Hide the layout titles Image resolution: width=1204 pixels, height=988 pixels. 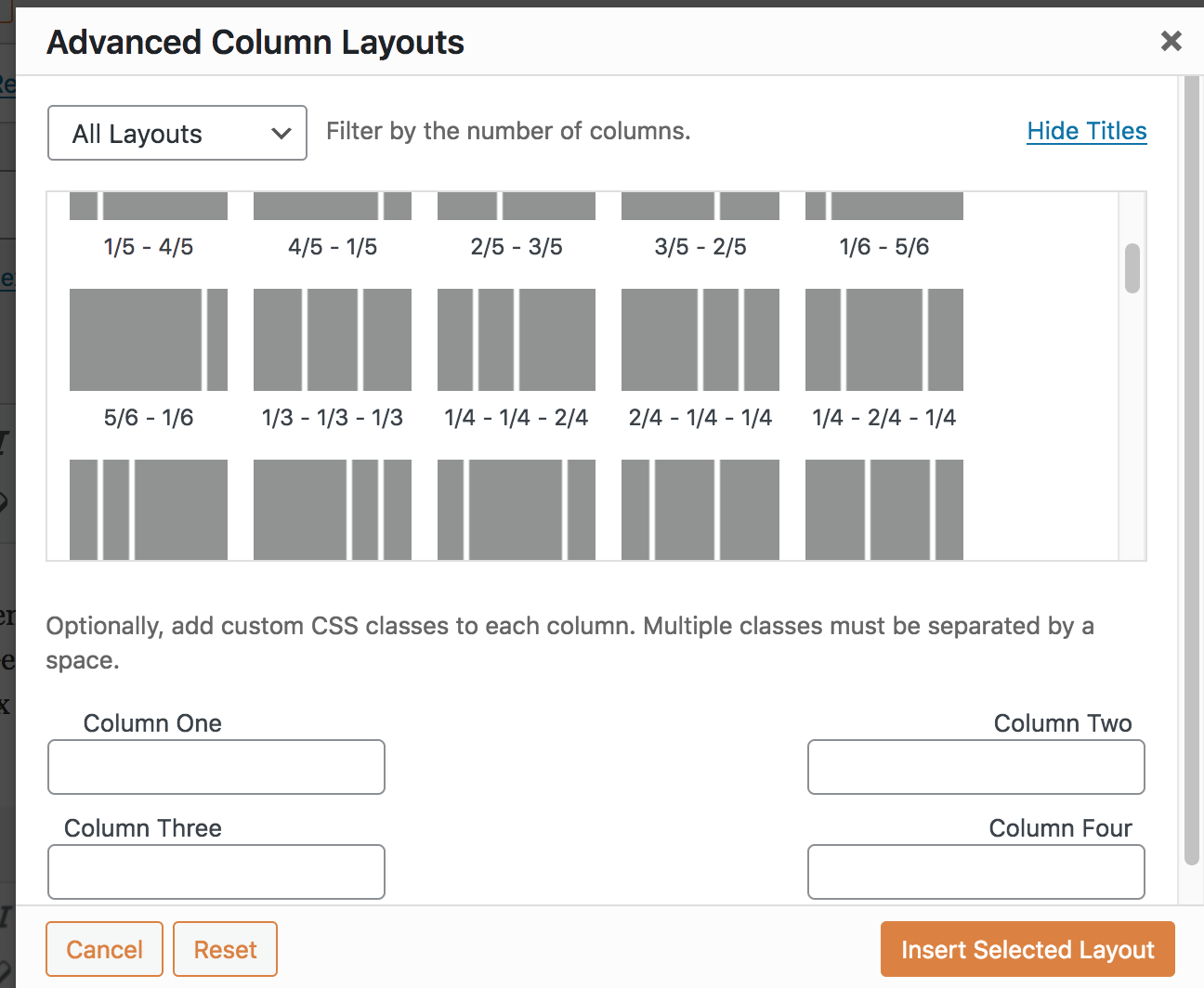(x=1086, y=131)
